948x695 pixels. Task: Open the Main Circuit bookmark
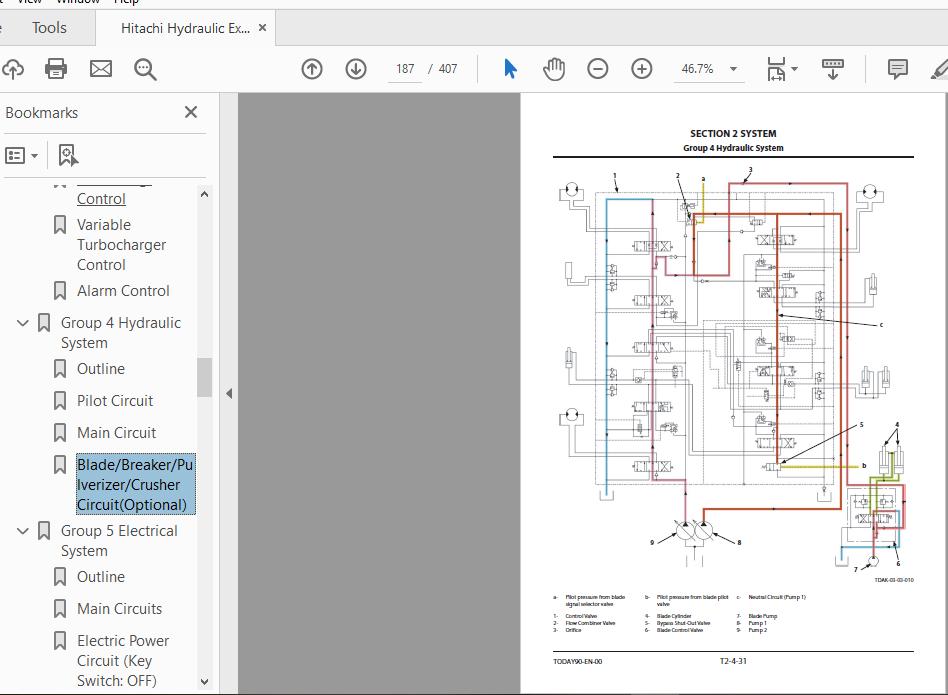[x=116, y=433]
